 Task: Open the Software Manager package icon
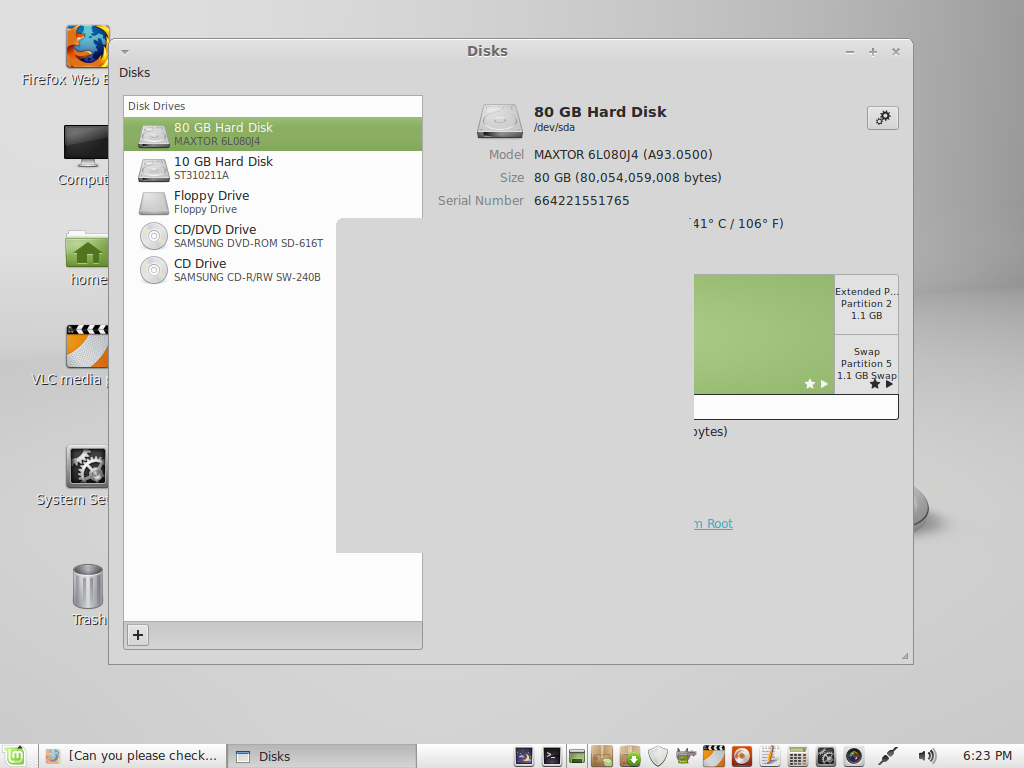[x=601, y=756]
